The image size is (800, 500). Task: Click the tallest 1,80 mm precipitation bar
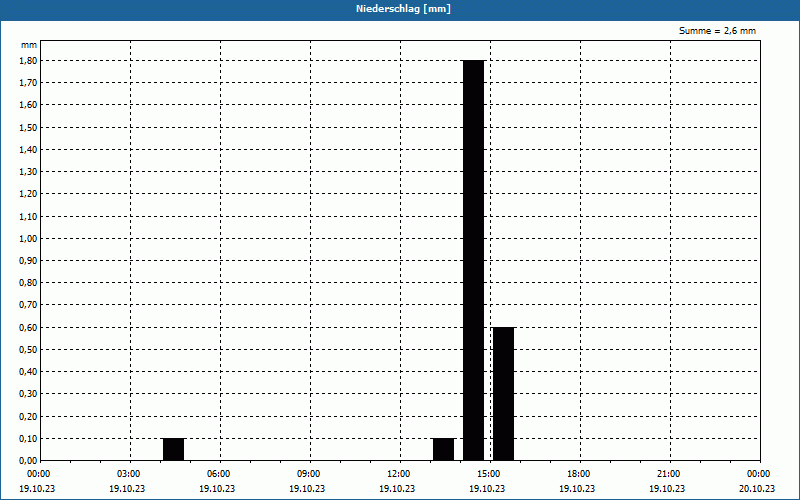(x=473, y=260)
